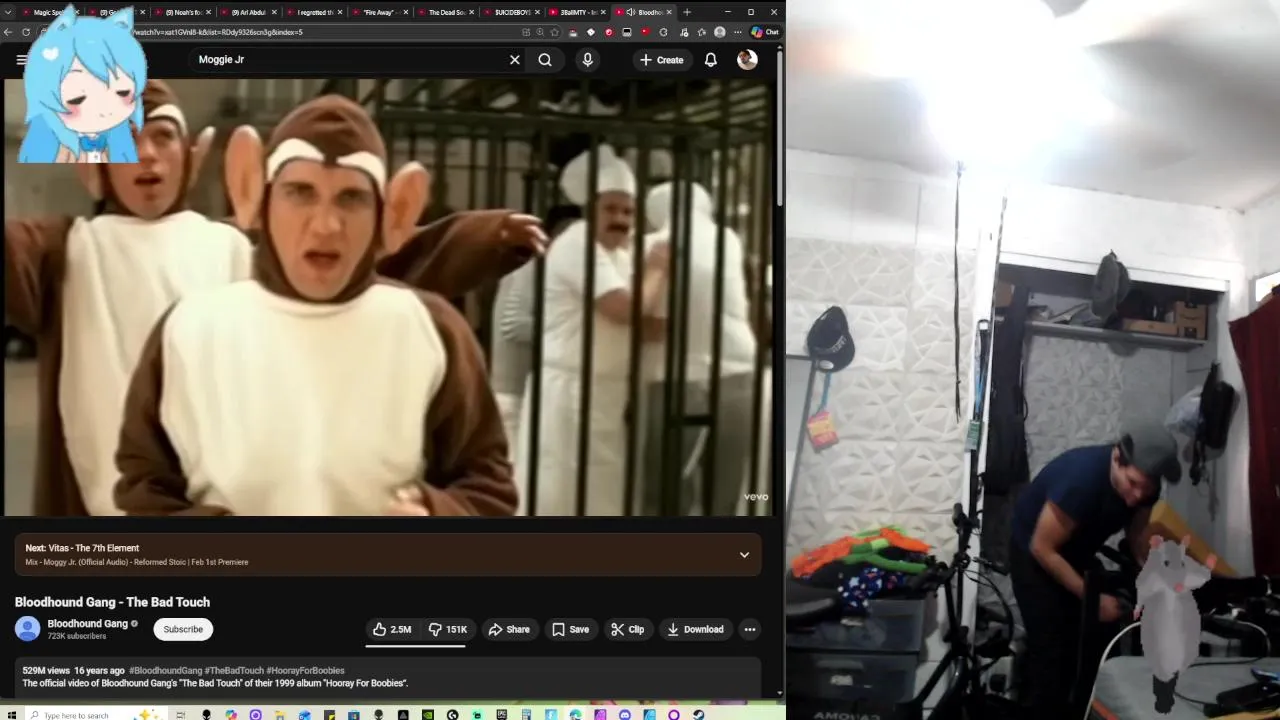The height and width of the screenshot is (720, 1280).
Task: Open a new browser tab
Action: pos(687,12)
